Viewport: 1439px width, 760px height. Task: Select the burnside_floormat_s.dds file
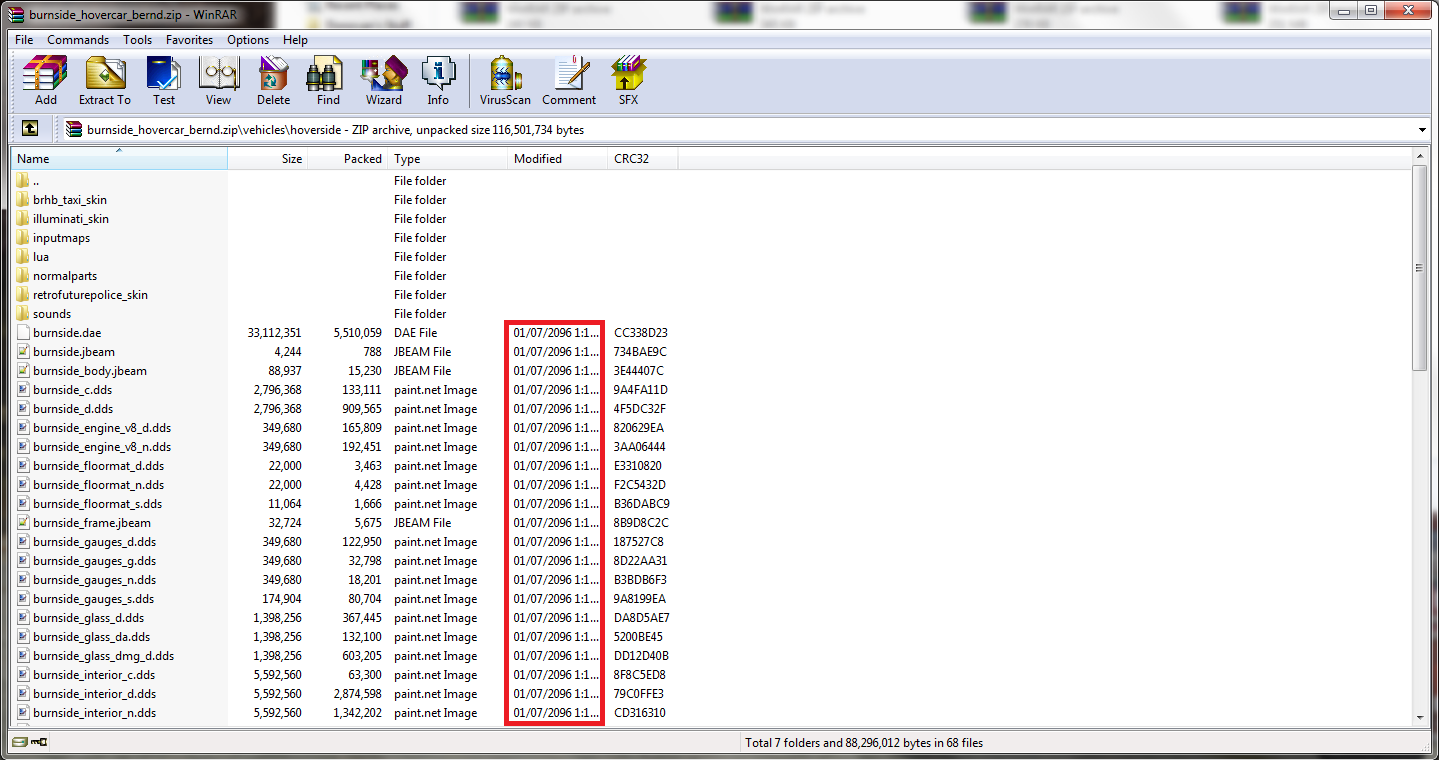[x=97, y=504]
